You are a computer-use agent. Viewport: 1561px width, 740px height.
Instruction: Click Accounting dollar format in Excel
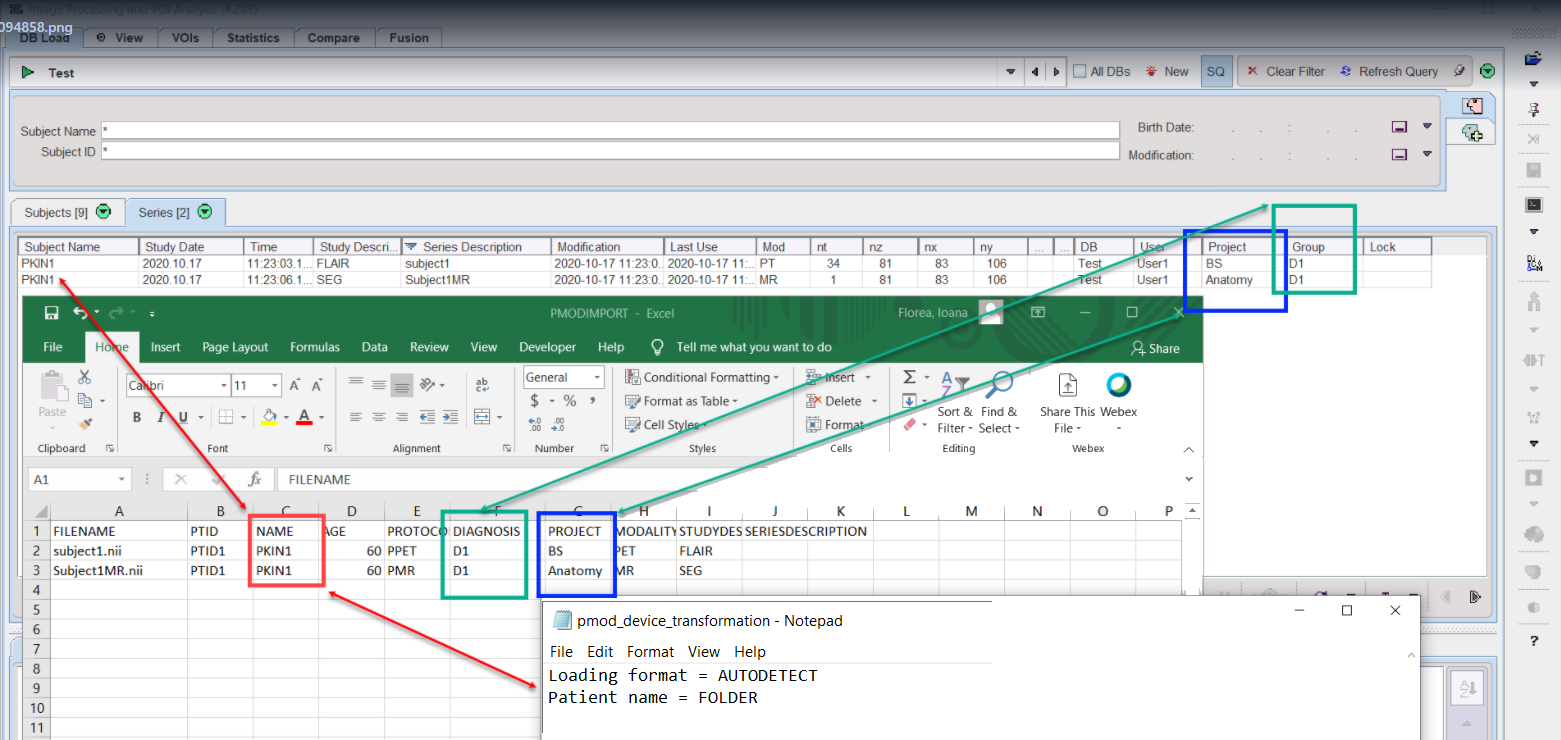534,401
